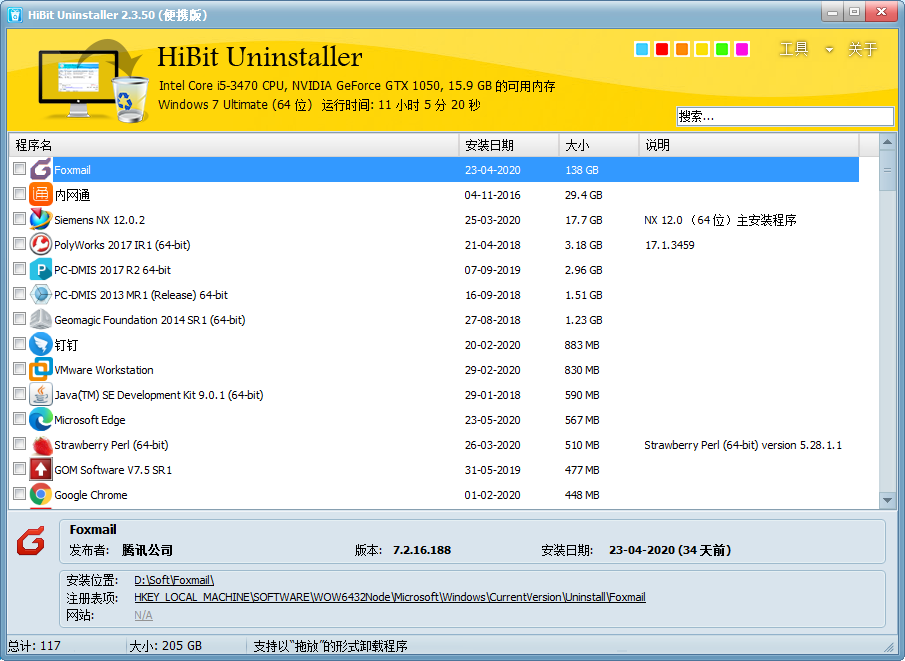Tick the checkbox for 钉钉
The width and height of the screenshot is (905, 661).
20,344
